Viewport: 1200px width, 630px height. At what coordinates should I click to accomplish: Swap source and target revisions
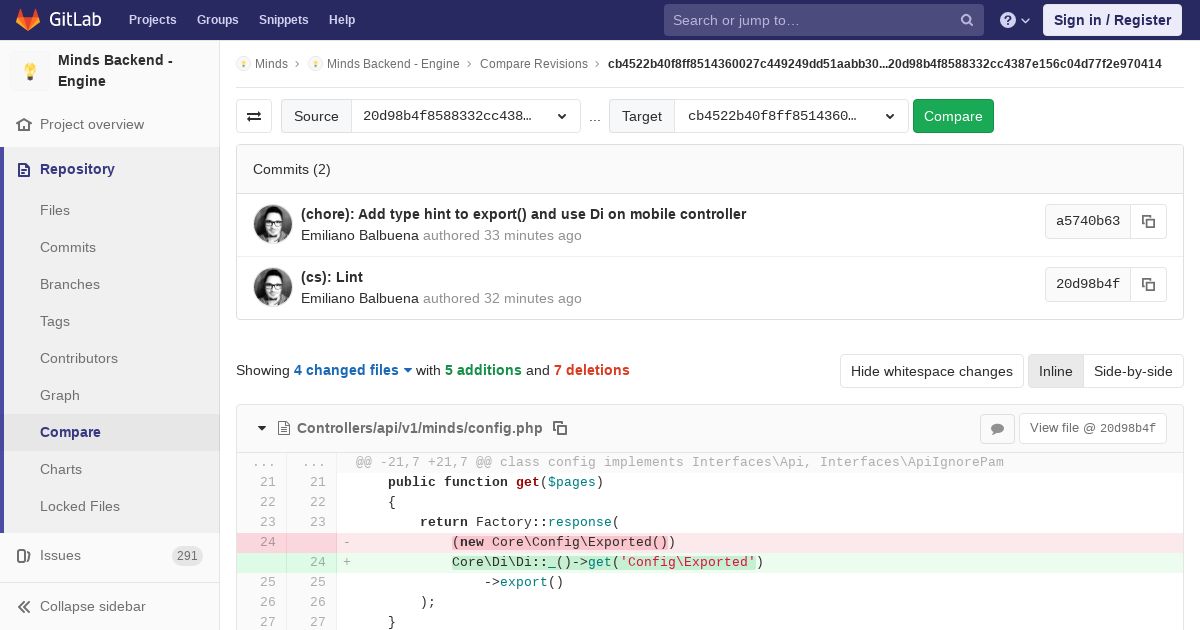[254, 116]
